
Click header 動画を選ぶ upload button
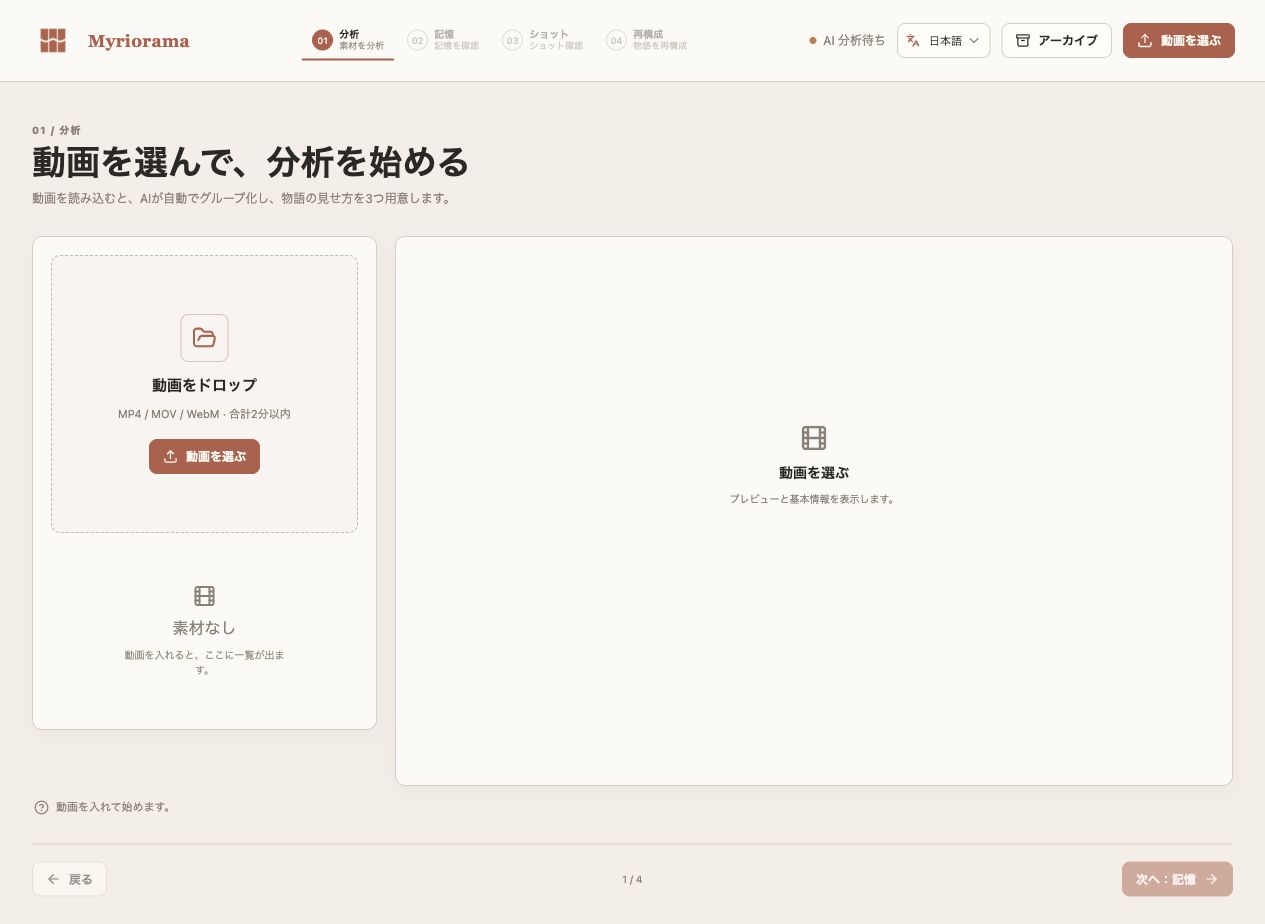point(1178,41)
